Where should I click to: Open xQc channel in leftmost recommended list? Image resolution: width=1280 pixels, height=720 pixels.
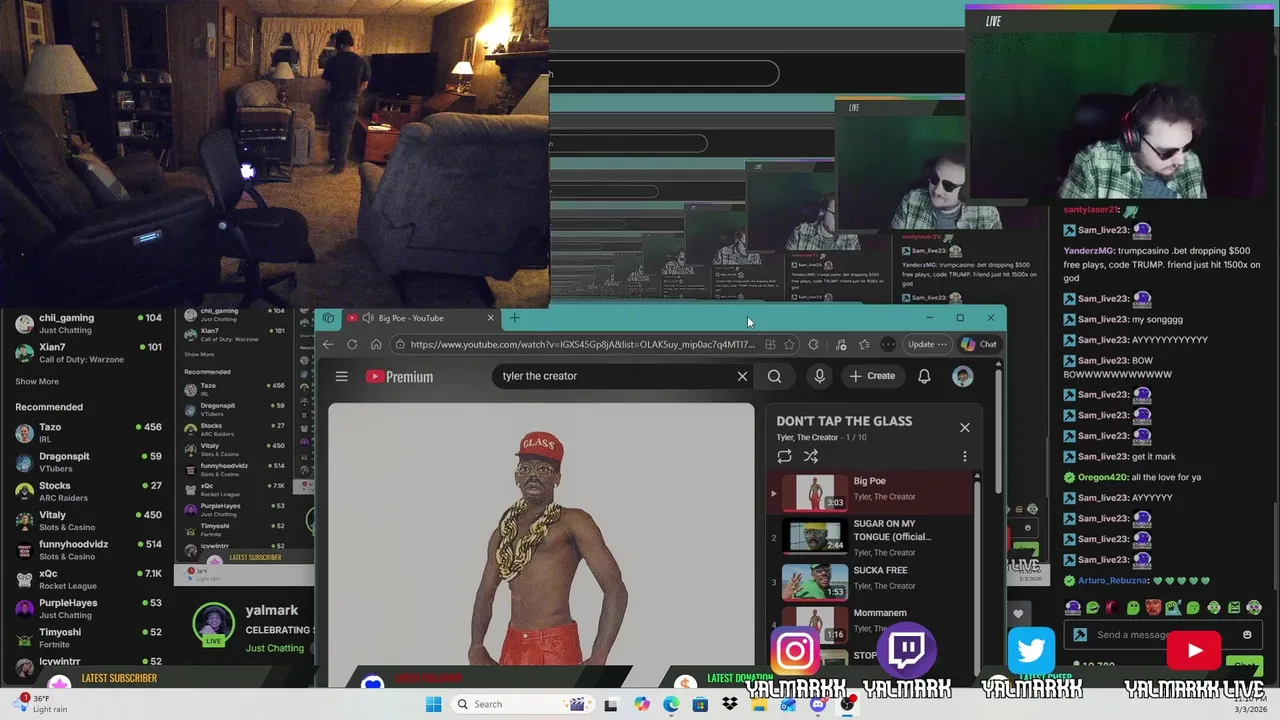click(x=88, y=579)
